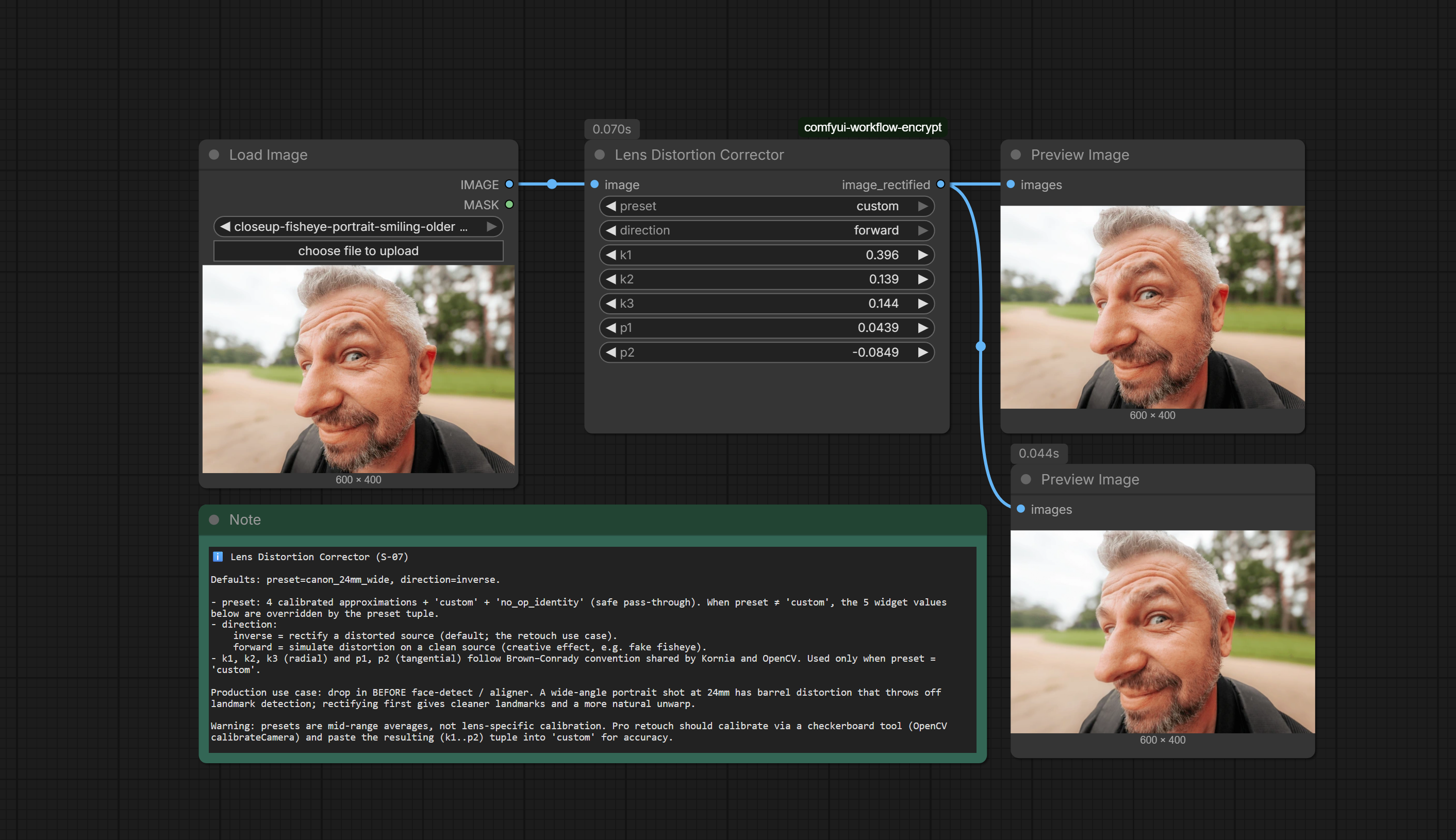Click the upper Preview Image node title

[1080, 155]
